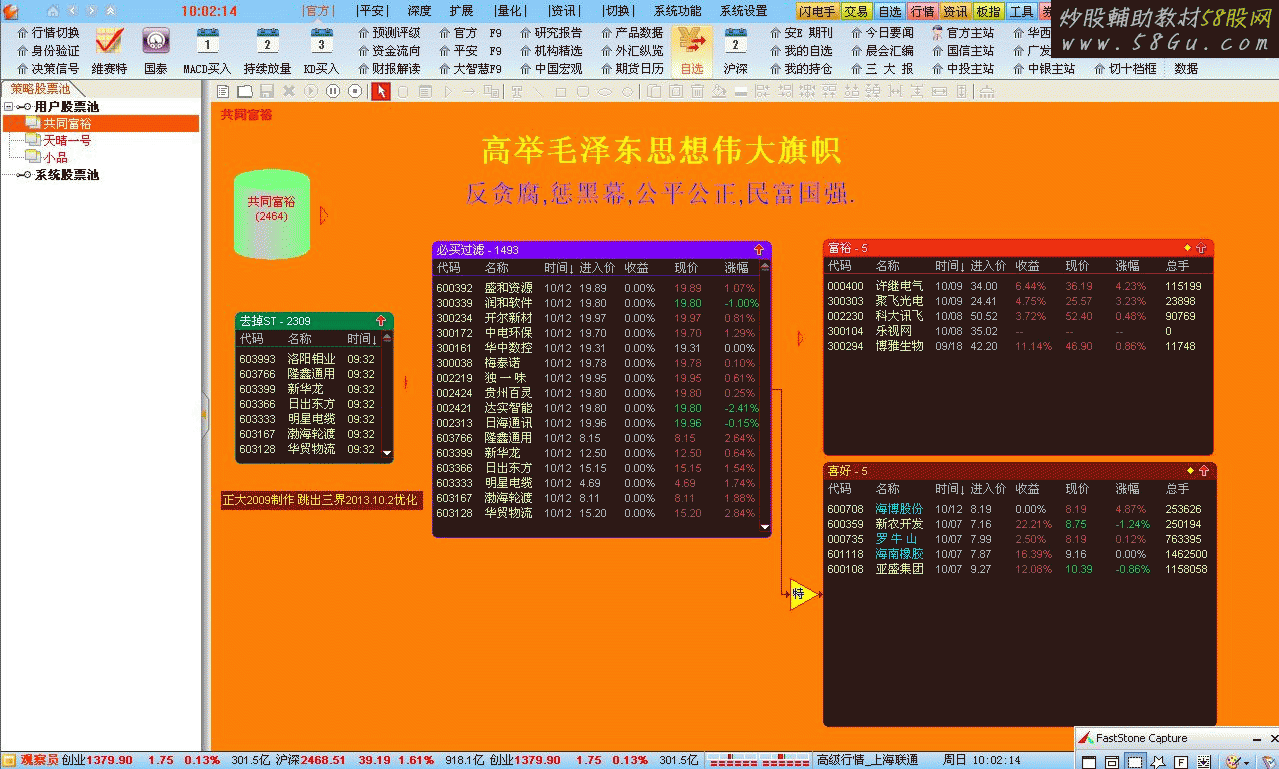This screenshot has height=769, width=1279.
Task: Click the 共同富裕 green cylinder node
Action: pyautogui.click(x=271, y=214)
